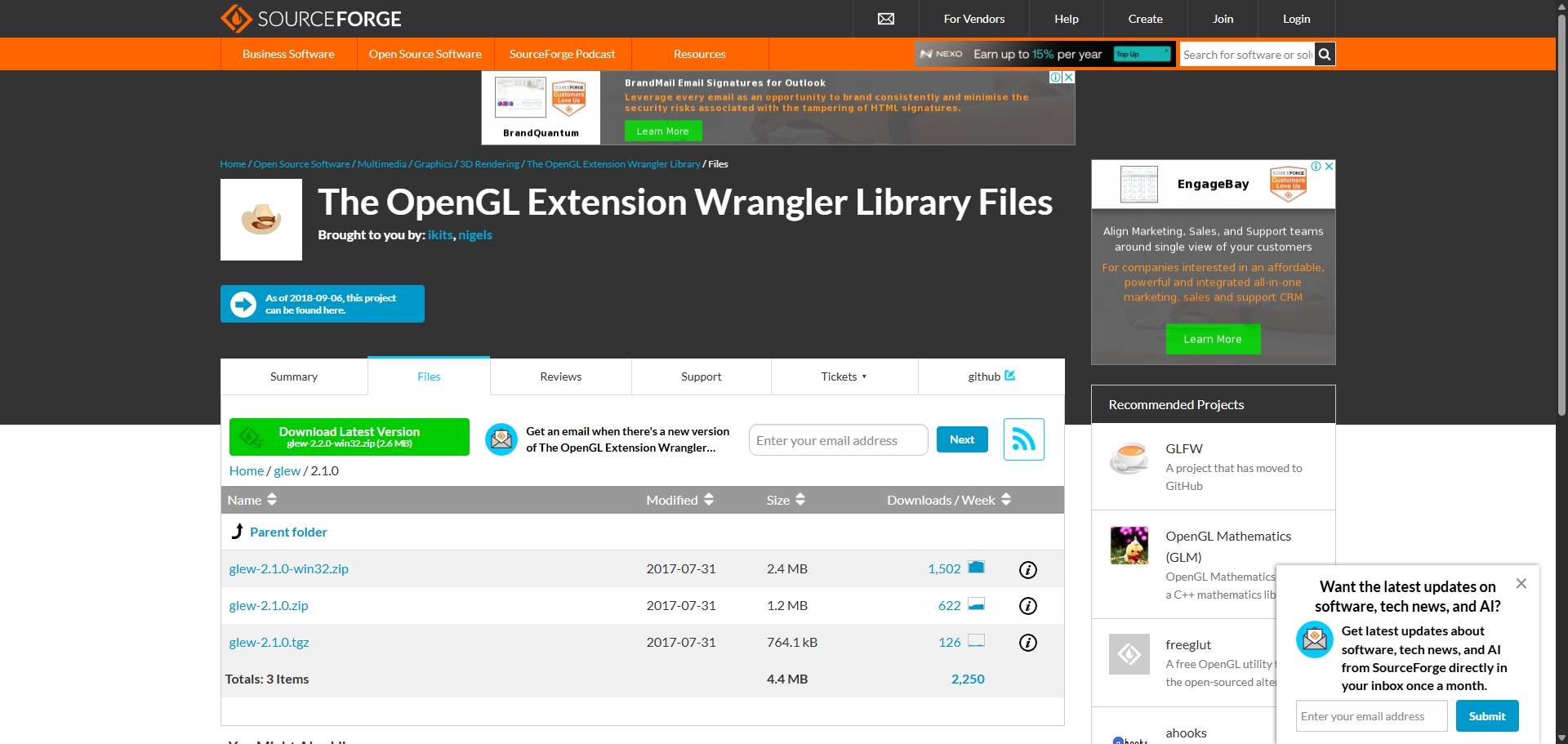1568x744 pixels.
Task: Sort files by Name
Action: click(x=252, y=500)
